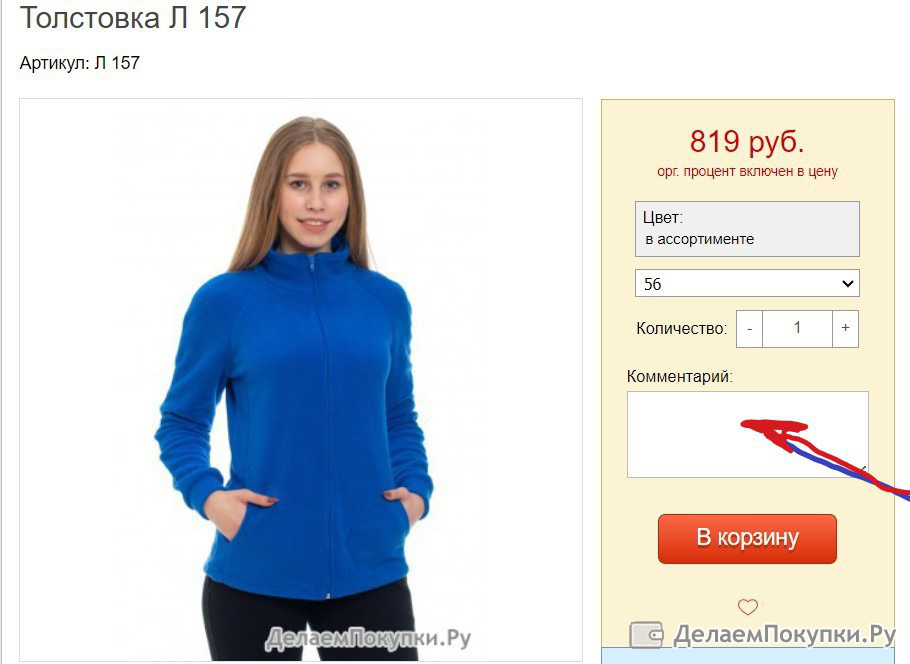Viewport: 910px width, 664px height.
Task: Decrease quantity with the minus button
Action: point(749,329)
